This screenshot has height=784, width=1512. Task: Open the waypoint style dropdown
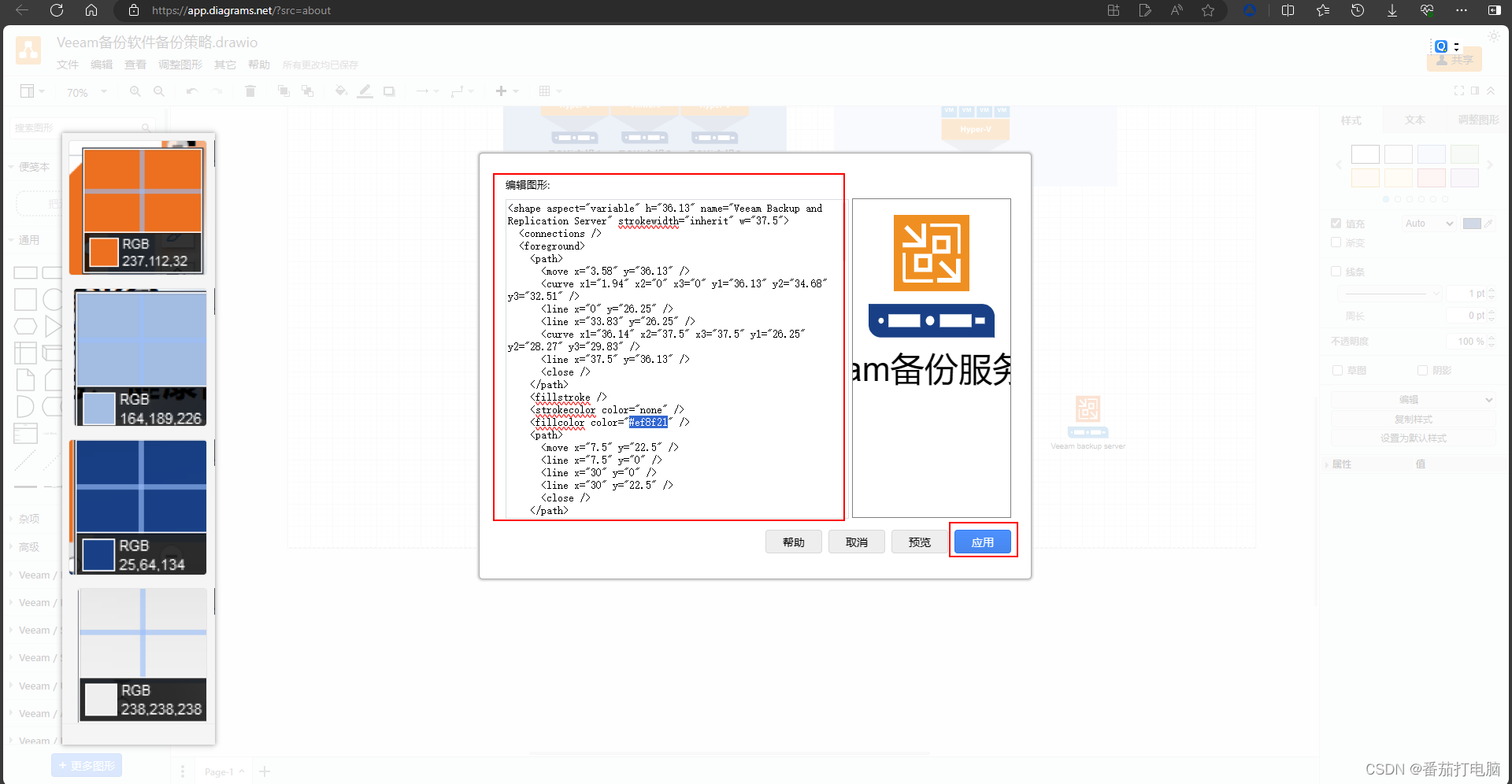462,91
